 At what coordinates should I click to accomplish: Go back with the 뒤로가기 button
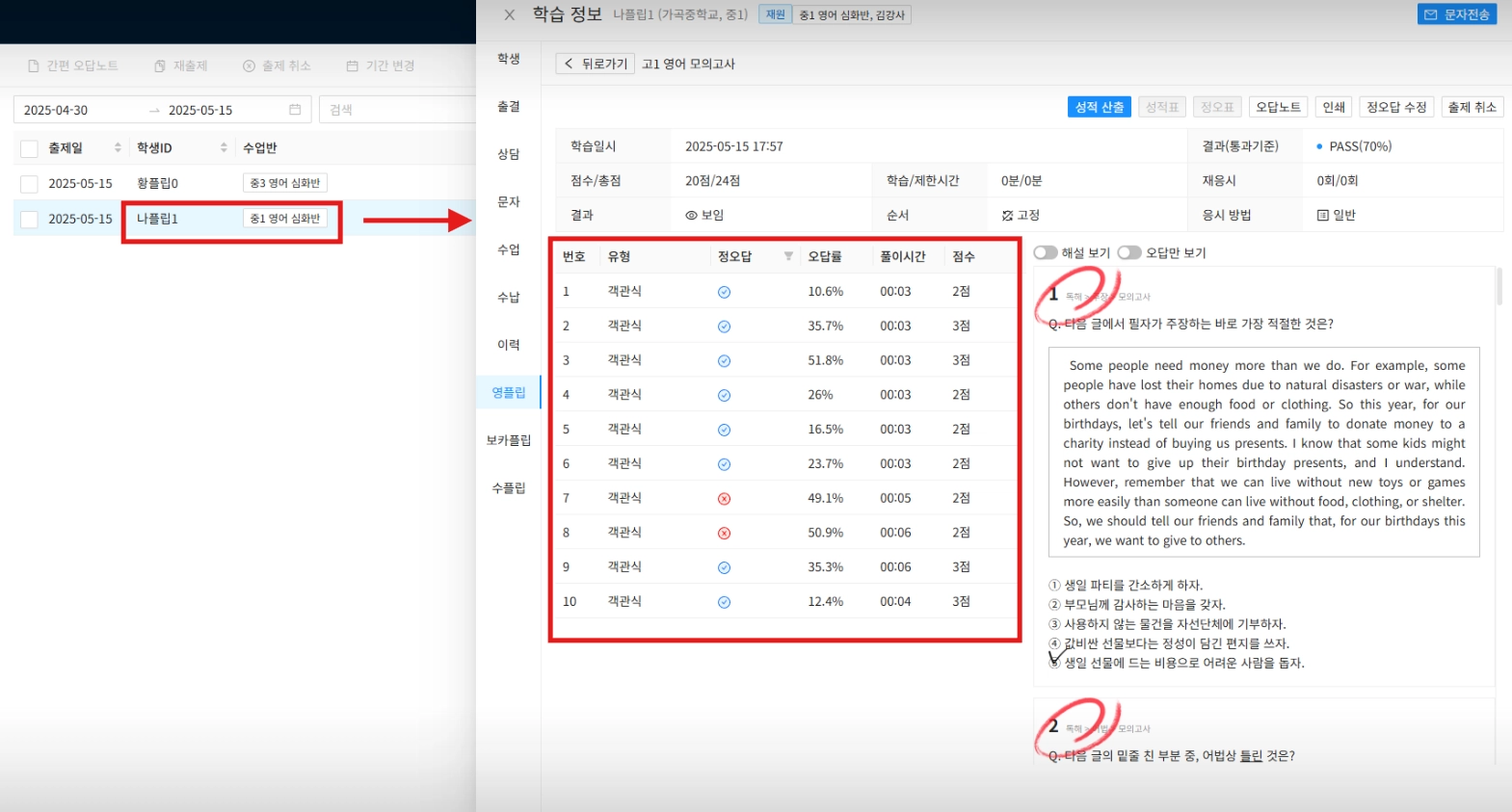click(596, 64)
